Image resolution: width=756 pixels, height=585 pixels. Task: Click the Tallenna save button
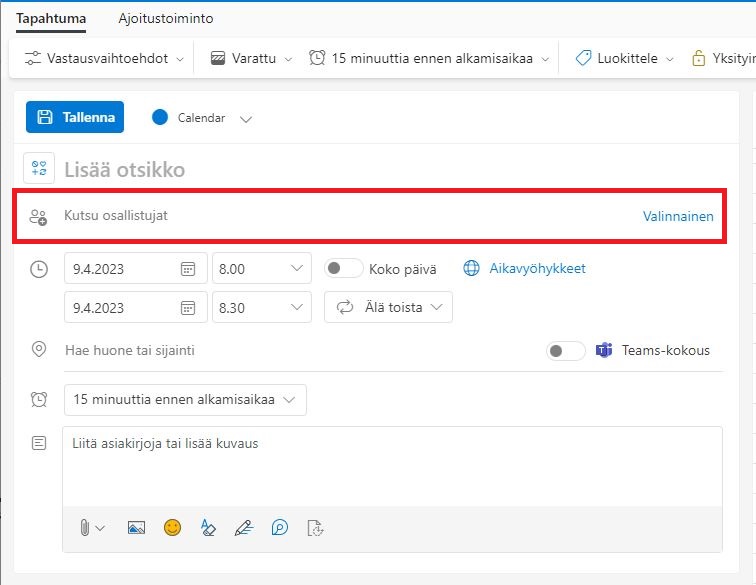pyautogui.click(x=75, y=117)
